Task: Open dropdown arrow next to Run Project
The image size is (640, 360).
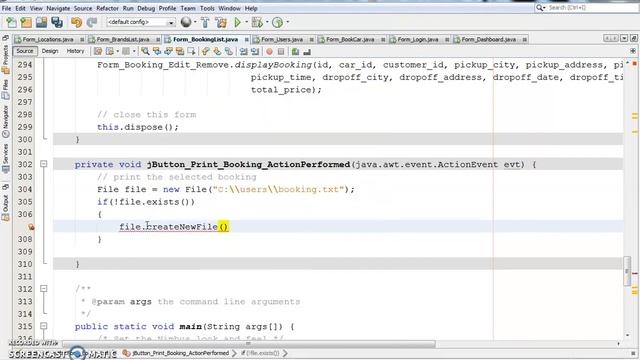Action: pos(246,22)
